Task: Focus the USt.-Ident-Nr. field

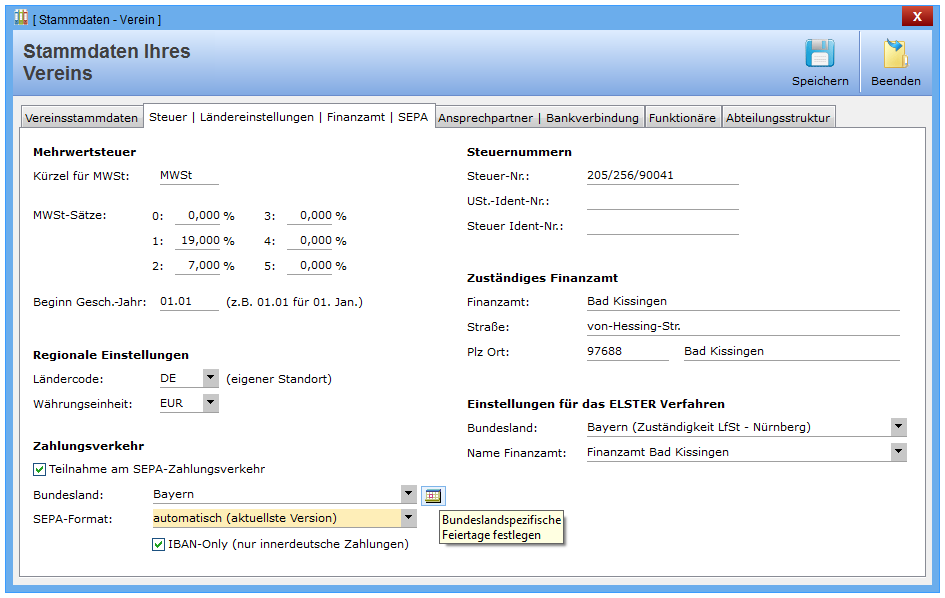Action: [x=662, y=201]
